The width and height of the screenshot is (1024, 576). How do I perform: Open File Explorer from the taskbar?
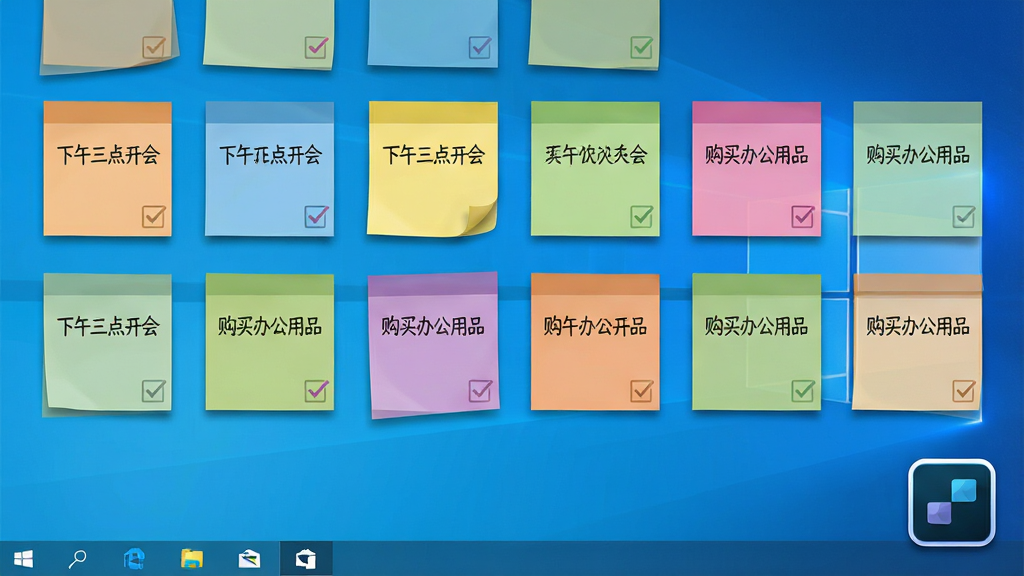(192, 559)
